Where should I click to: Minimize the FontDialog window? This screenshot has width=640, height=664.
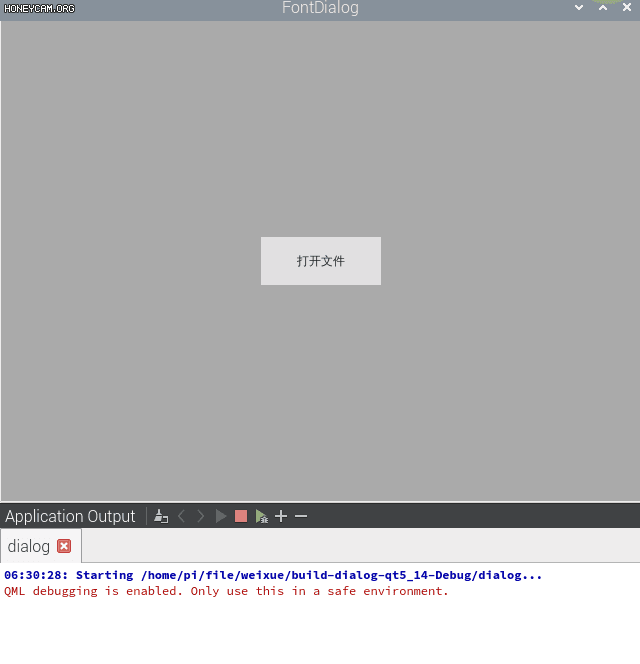pos(579,8)
